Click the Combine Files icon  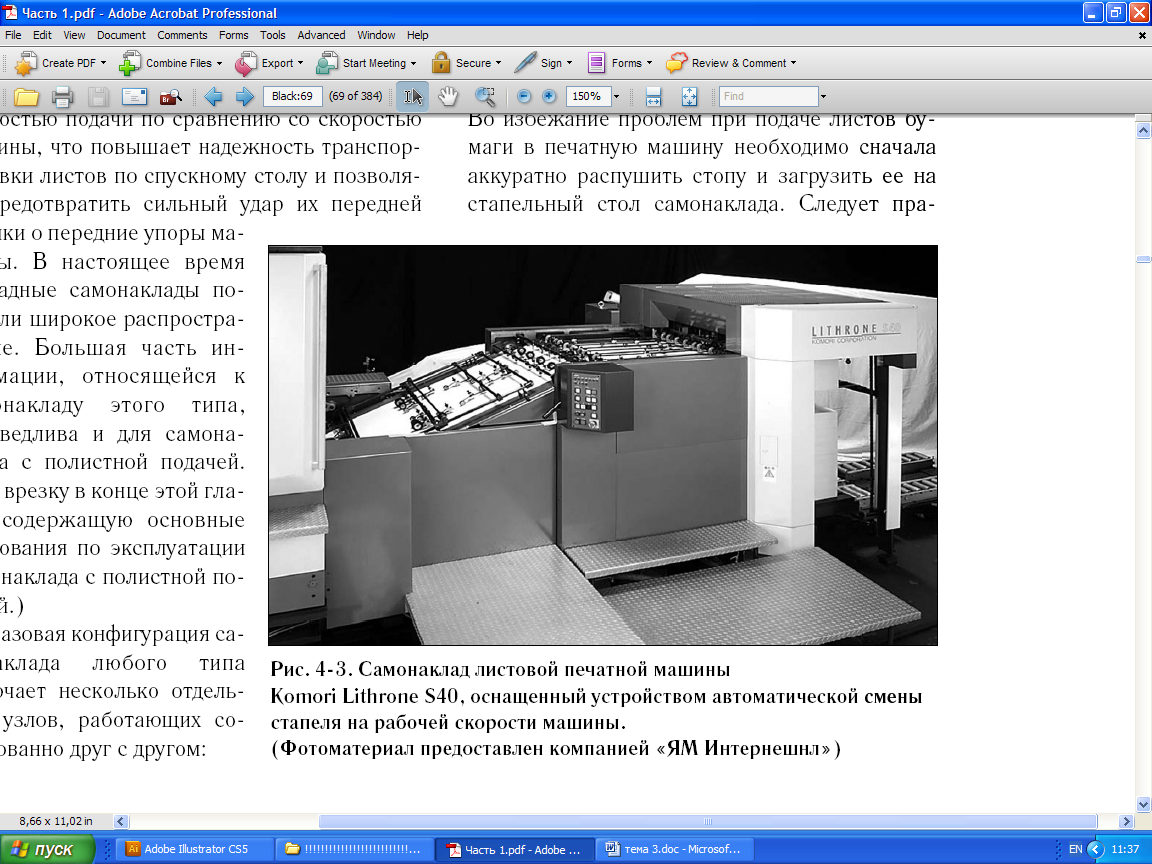(x=130, y=63)
